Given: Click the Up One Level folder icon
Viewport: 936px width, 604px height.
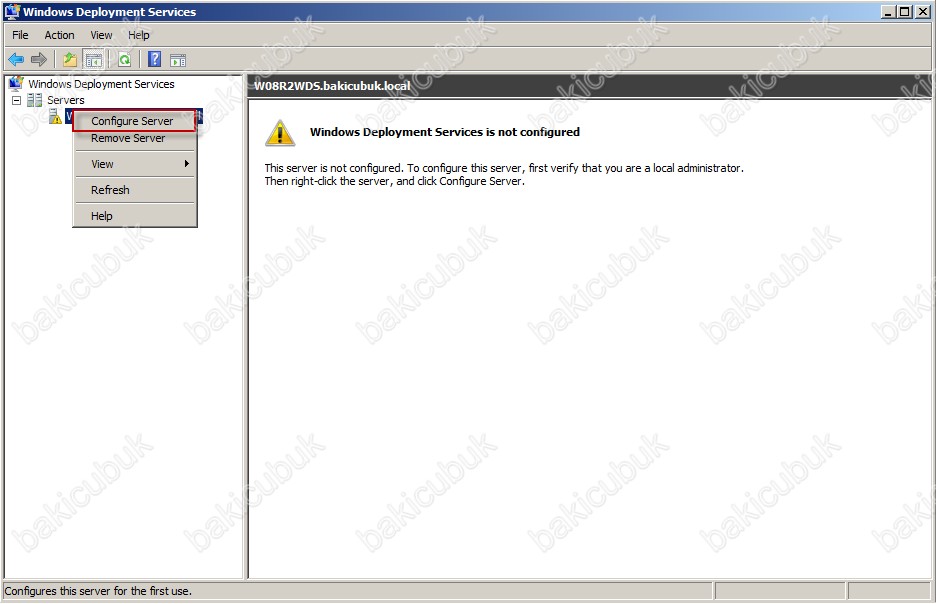Looking at the screenshot, I should 70,59.
